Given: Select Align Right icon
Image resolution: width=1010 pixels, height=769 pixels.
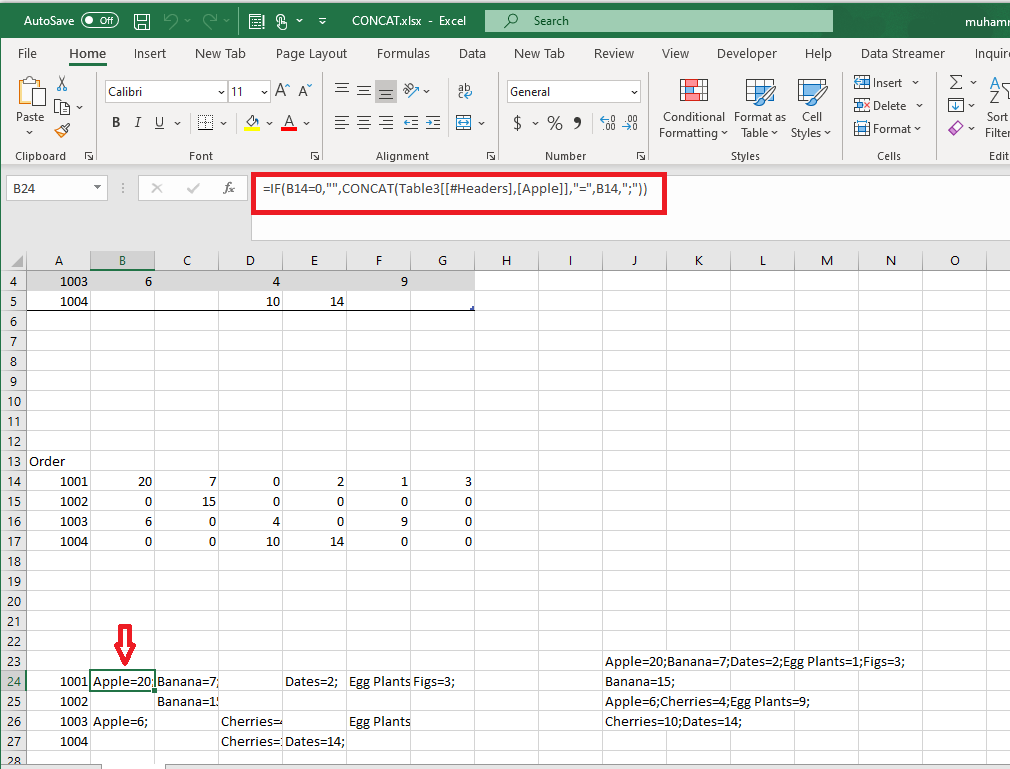Looking at the screenshot, I should coord(386,122).
